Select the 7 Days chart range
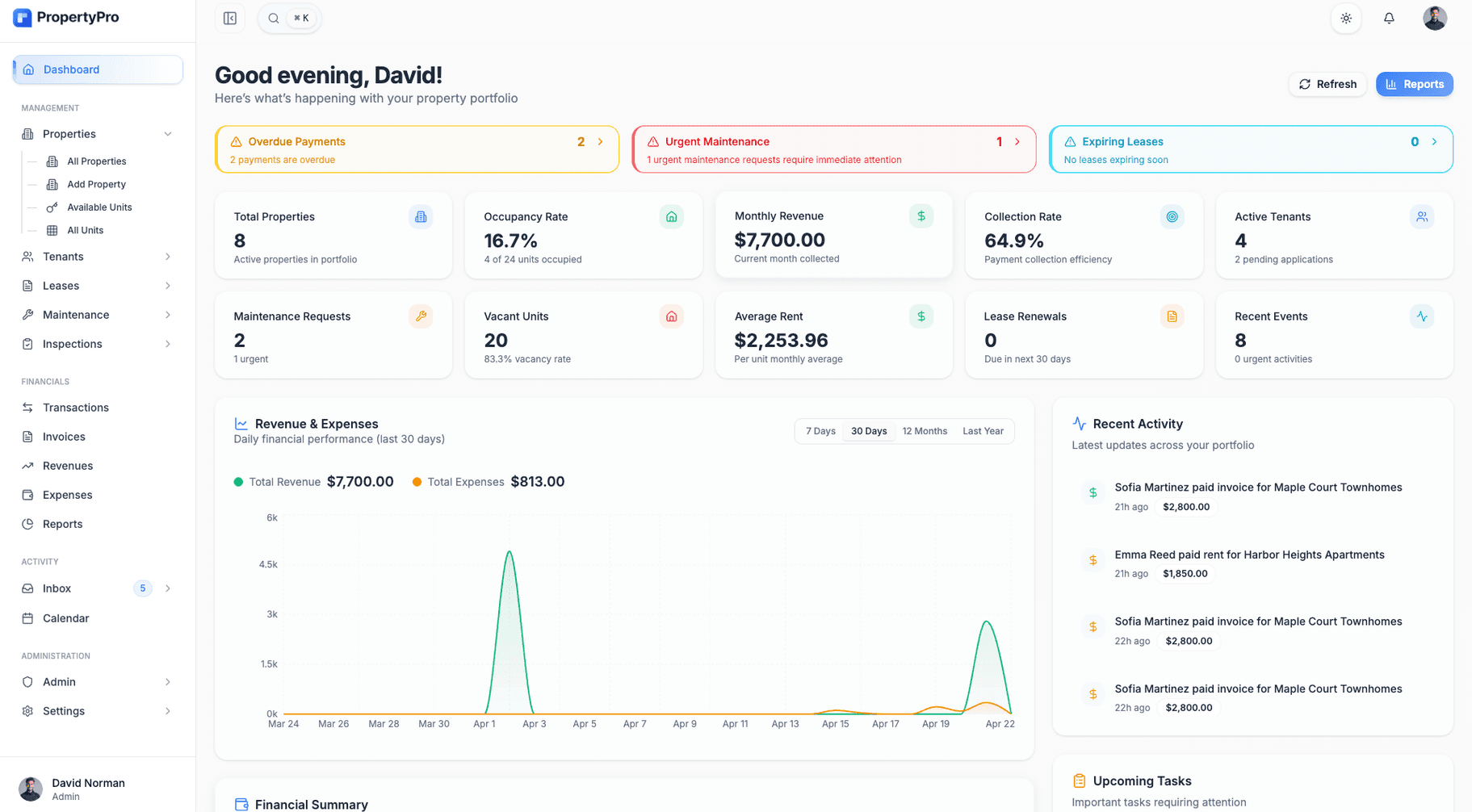 coord(820,431)
